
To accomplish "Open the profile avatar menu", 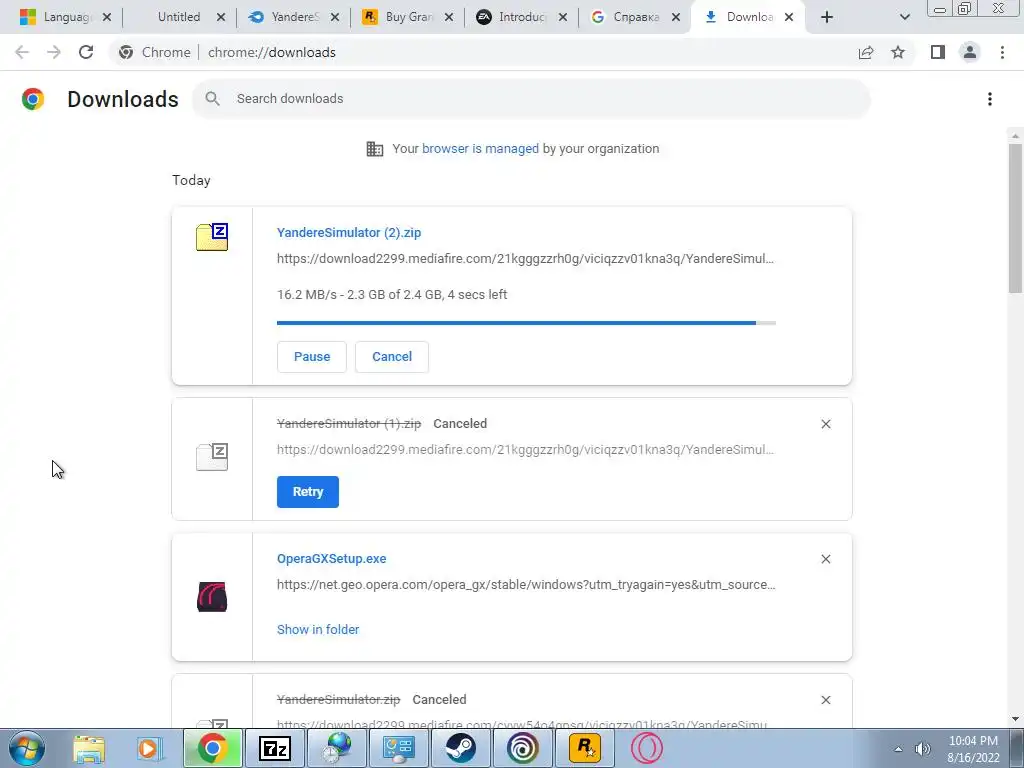I will click(970, 52).
